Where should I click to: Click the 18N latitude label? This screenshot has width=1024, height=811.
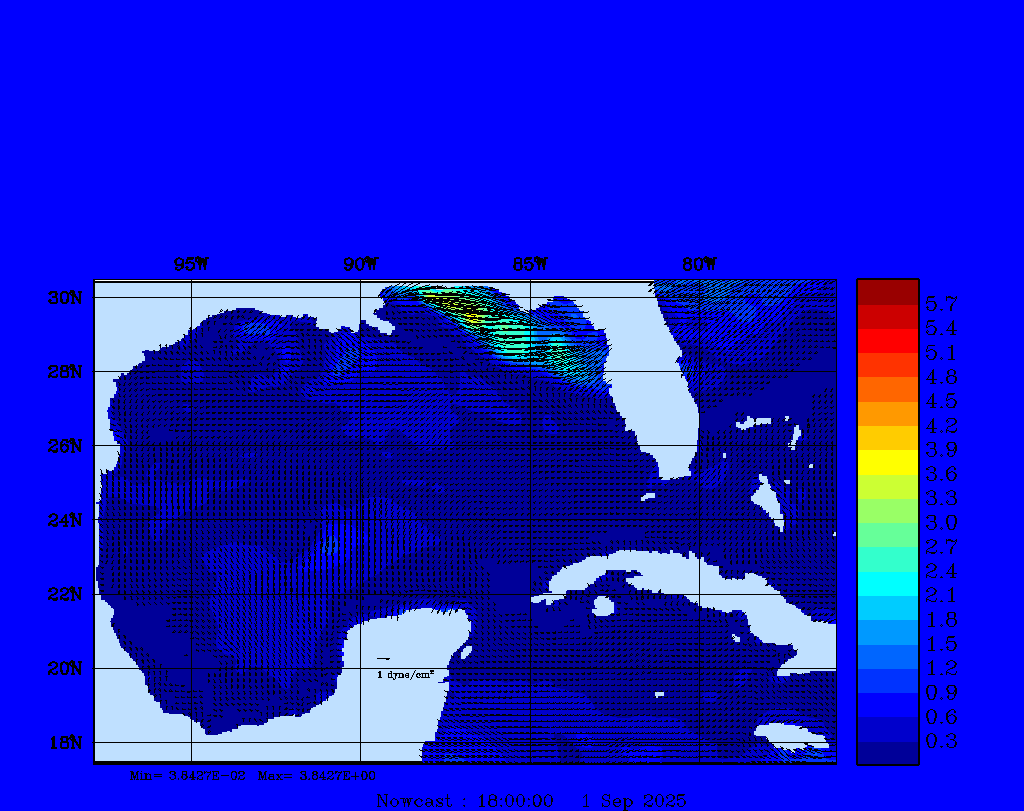[x=66, y=742]
